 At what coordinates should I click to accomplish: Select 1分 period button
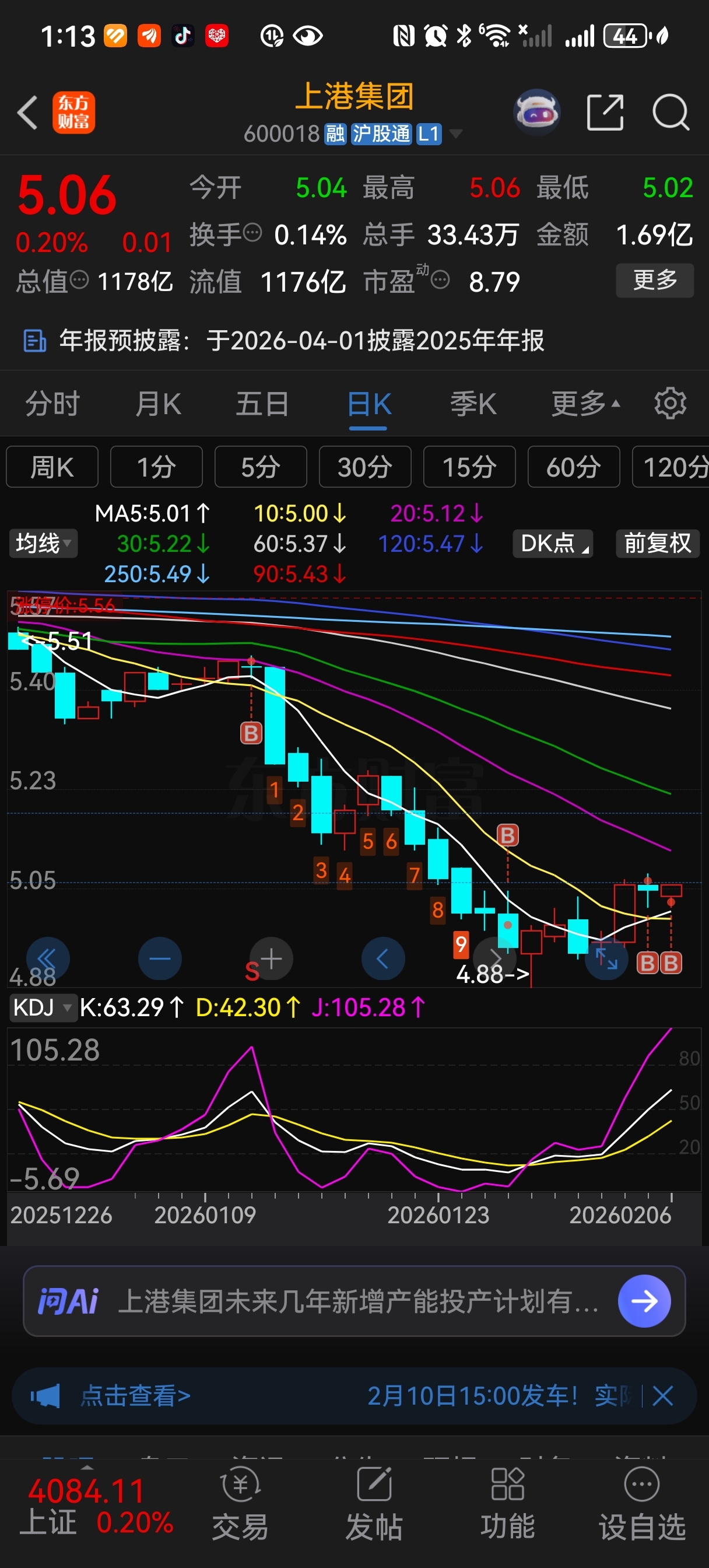pos(156,467)
